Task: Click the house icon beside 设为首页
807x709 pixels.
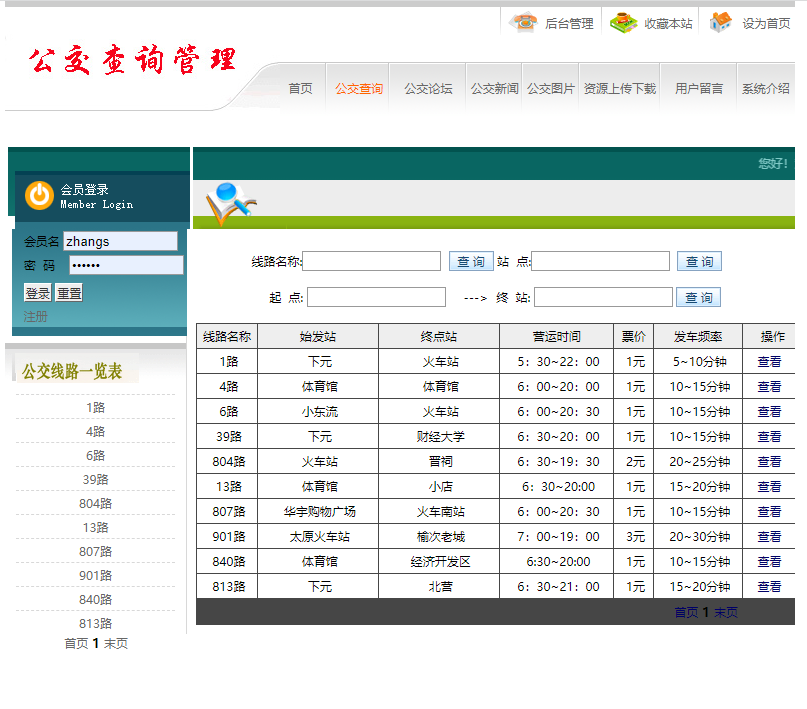Action: pyautogui.click(x=721, y=22)
